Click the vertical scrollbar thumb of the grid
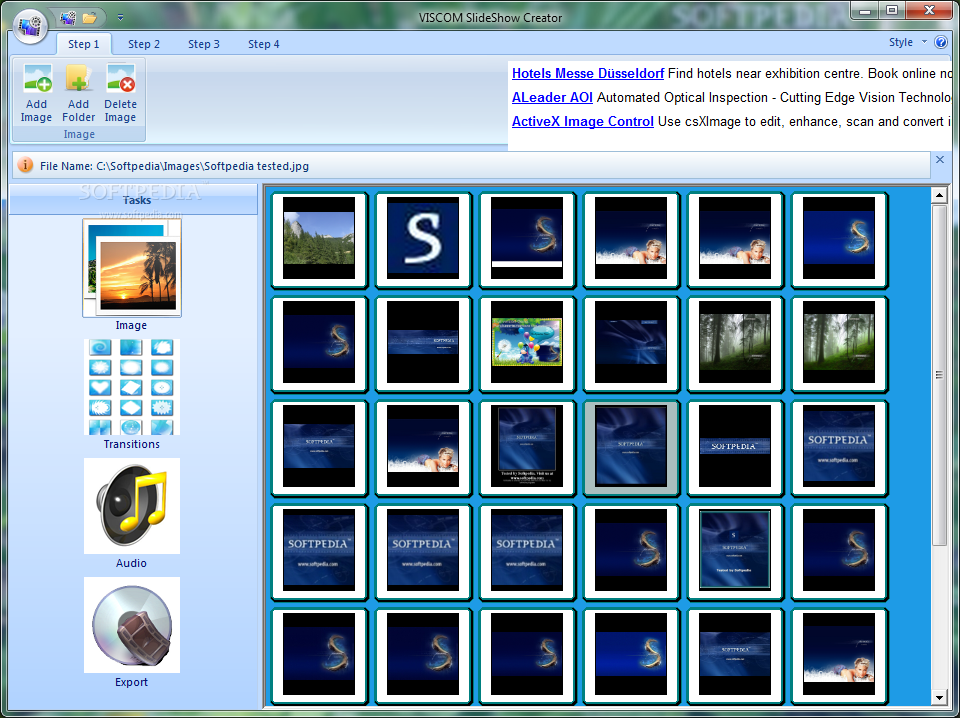Viewport: 960px width, 718px height. click(939, 375)
